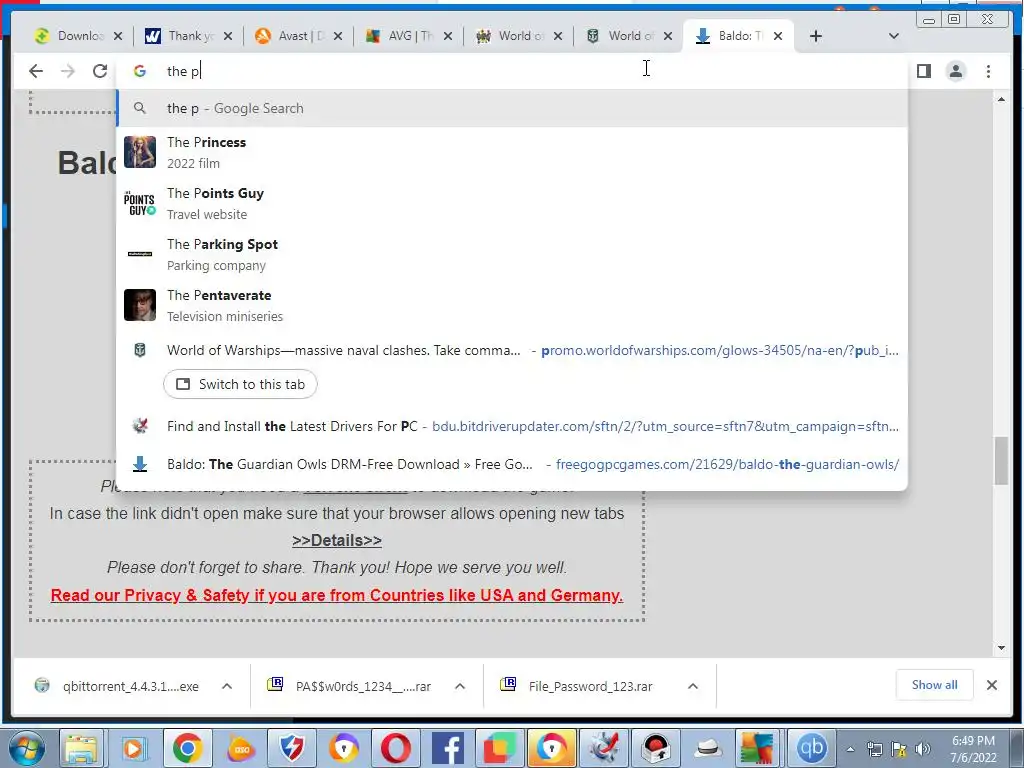Close the Avast tab

[338, 36]
